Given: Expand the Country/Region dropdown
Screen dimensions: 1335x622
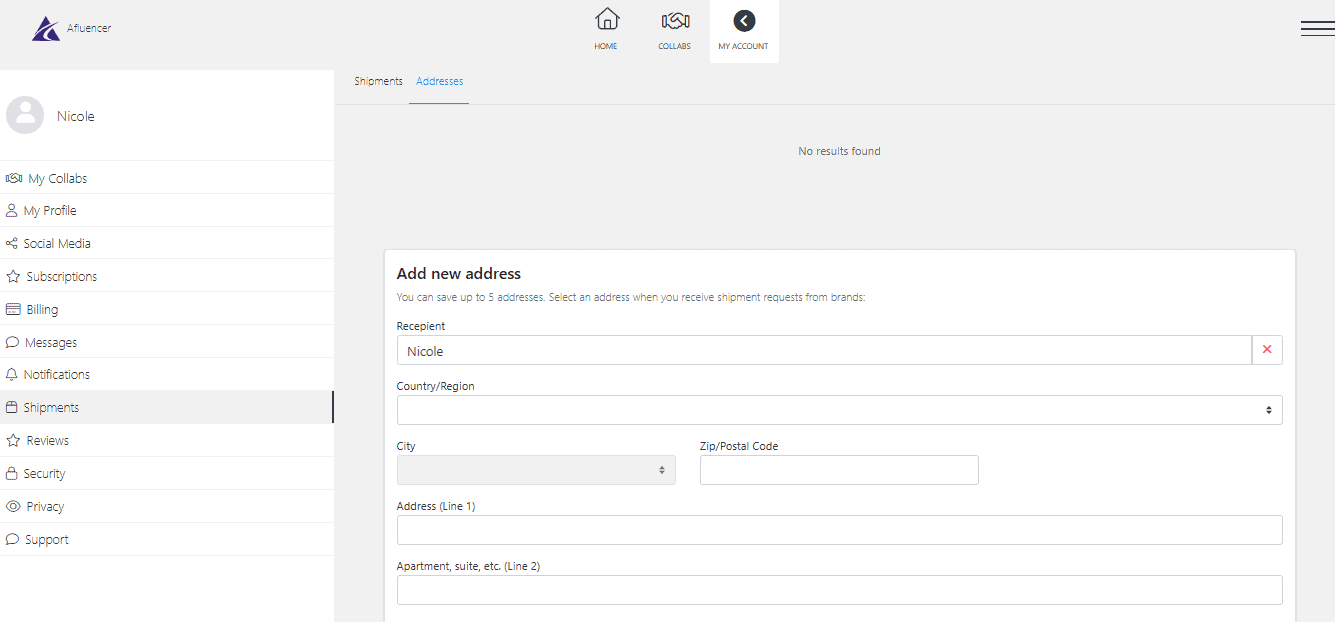Looking at the screenshot, I should coord(838,410).
